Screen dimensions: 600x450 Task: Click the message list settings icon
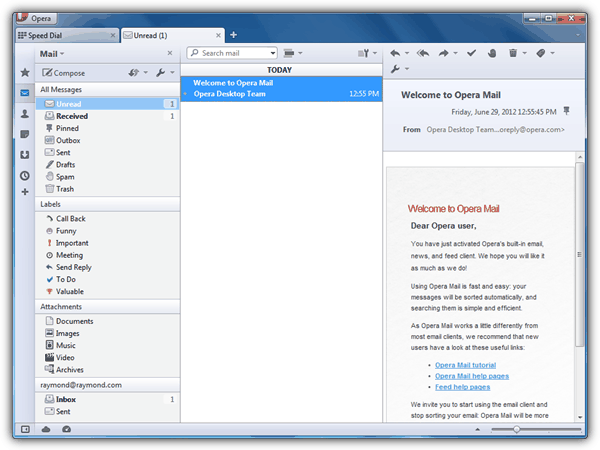(x=364, y=53)
